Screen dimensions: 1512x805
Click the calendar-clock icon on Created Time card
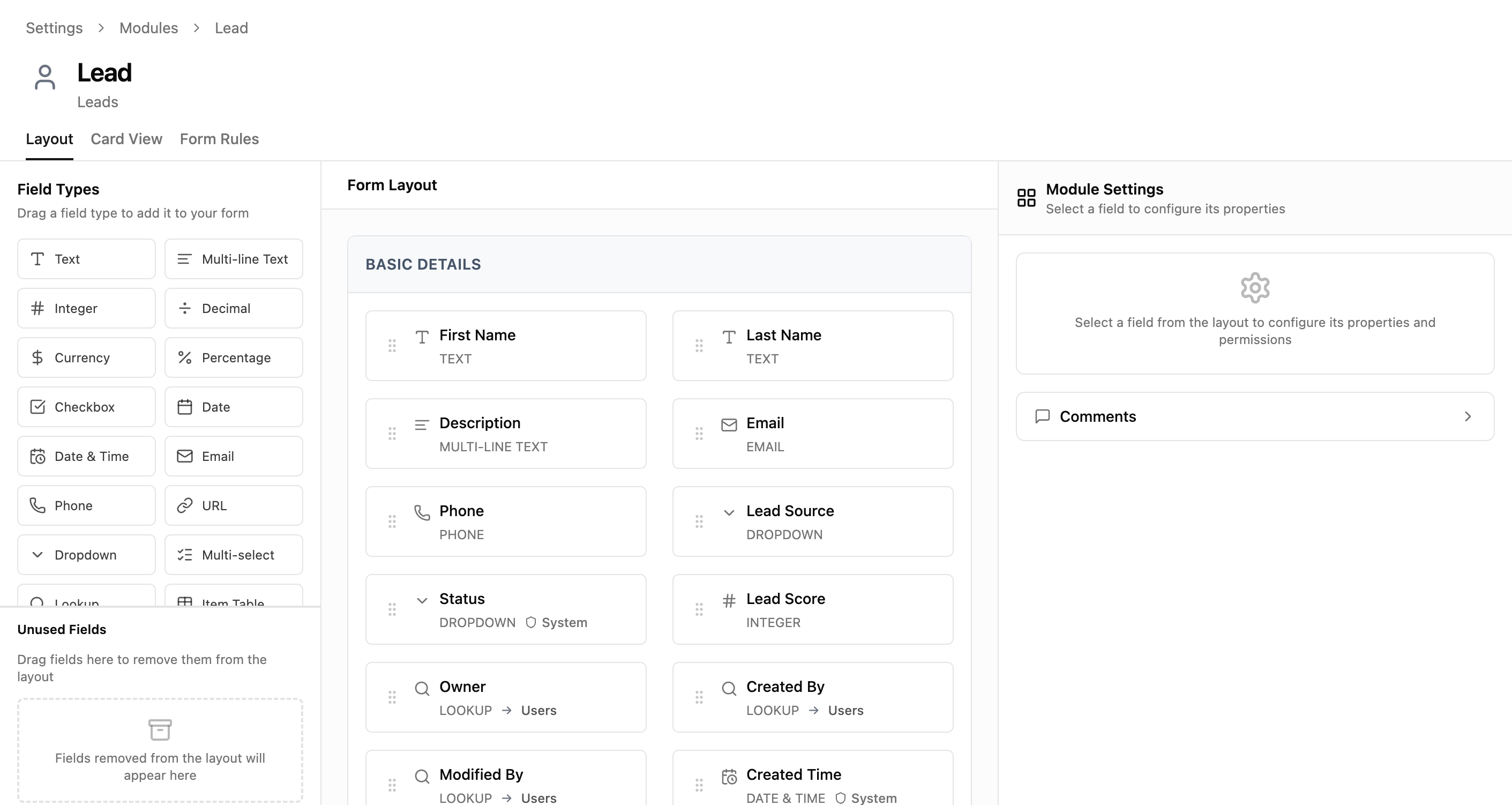click(x=729, y=777)
